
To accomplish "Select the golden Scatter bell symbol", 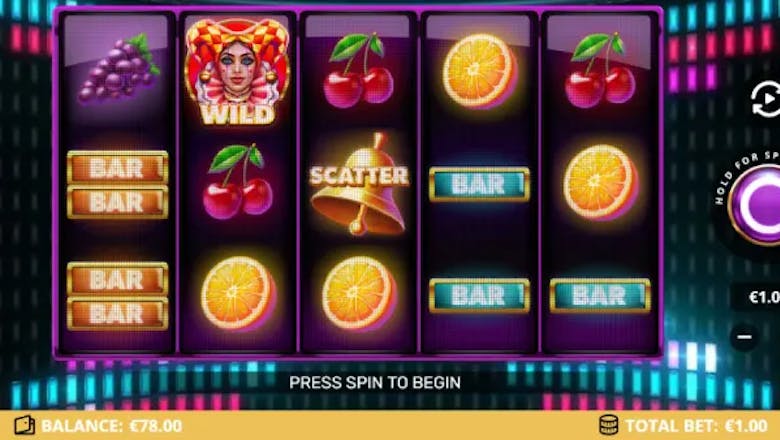I will pyautogui.click(x=358, y=183).
